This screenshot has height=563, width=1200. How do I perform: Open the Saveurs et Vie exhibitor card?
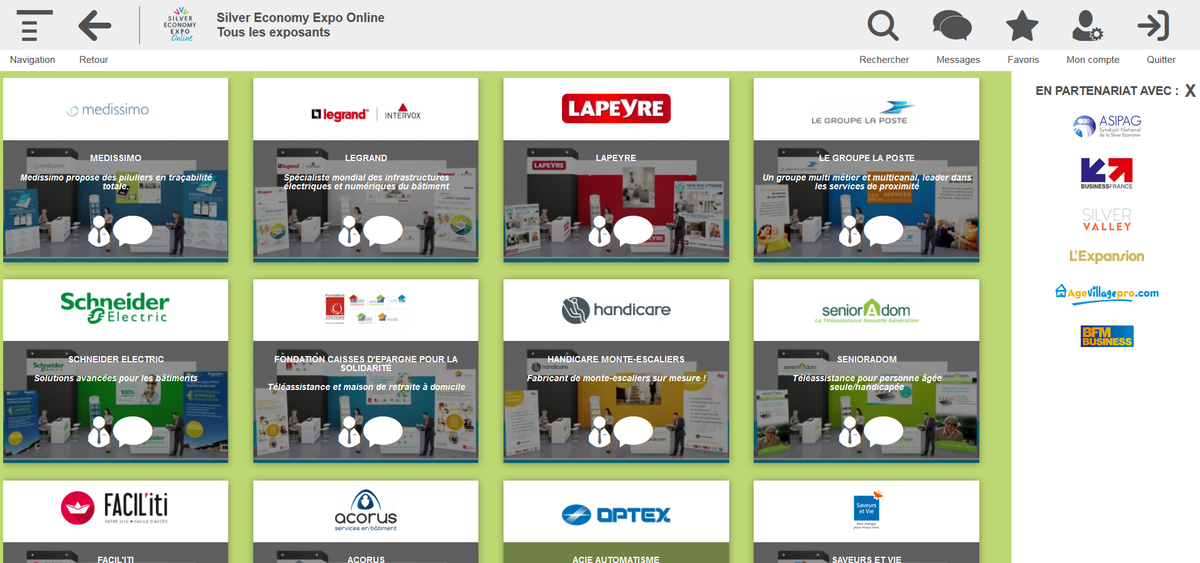[866, 521]
